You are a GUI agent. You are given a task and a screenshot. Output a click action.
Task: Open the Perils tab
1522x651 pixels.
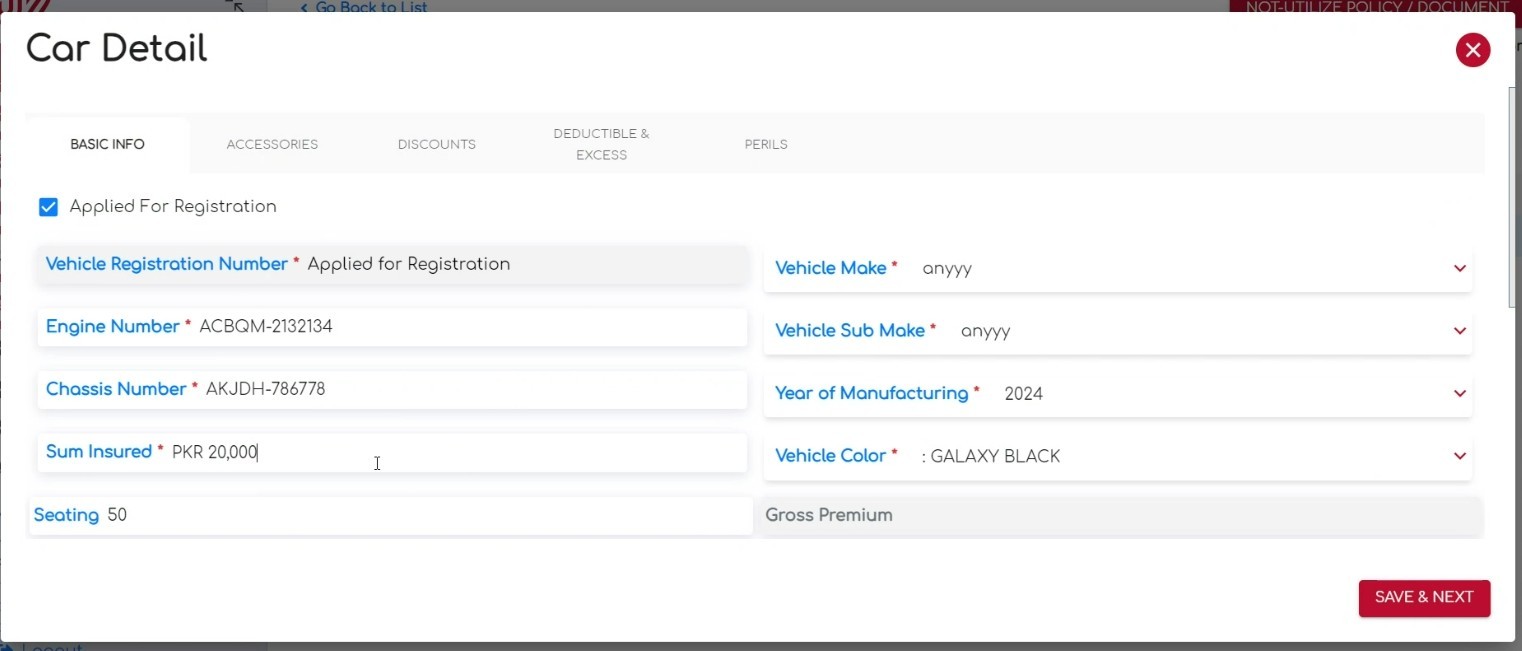(766, 145)
